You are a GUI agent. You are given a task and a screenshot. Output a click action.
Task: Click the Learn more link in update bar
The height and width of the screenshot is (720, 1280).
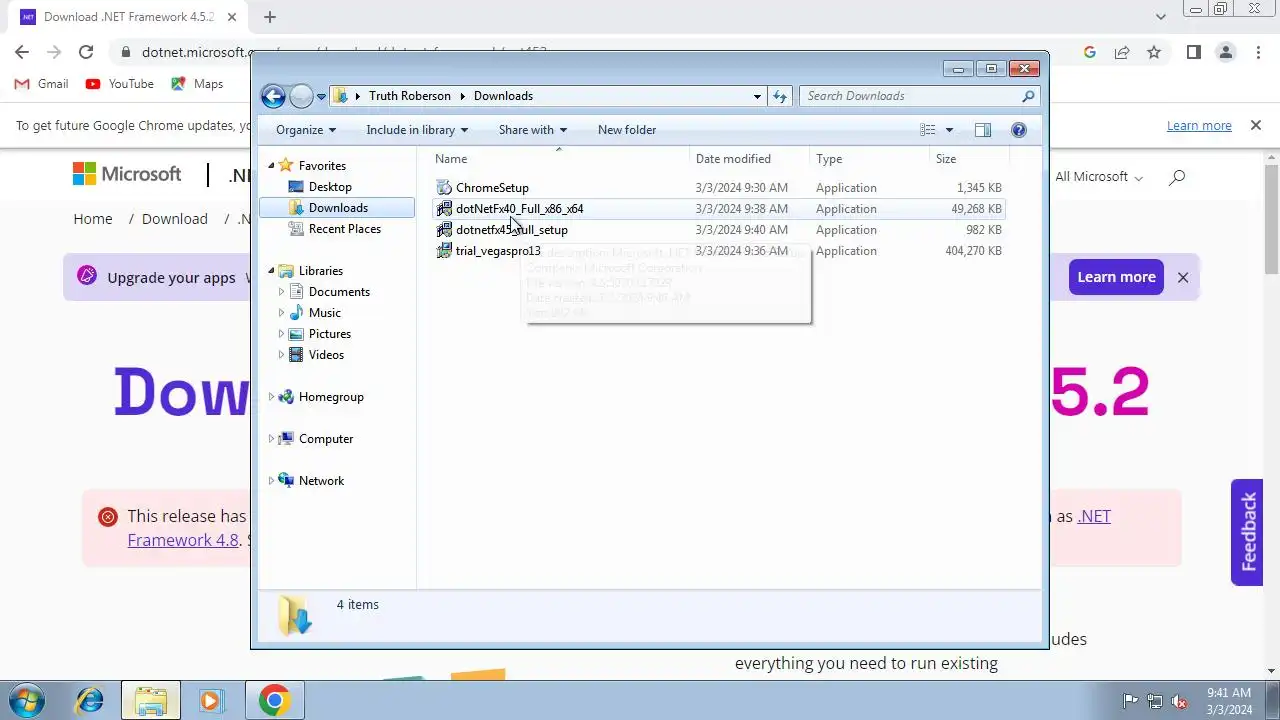click(1199, 126)
